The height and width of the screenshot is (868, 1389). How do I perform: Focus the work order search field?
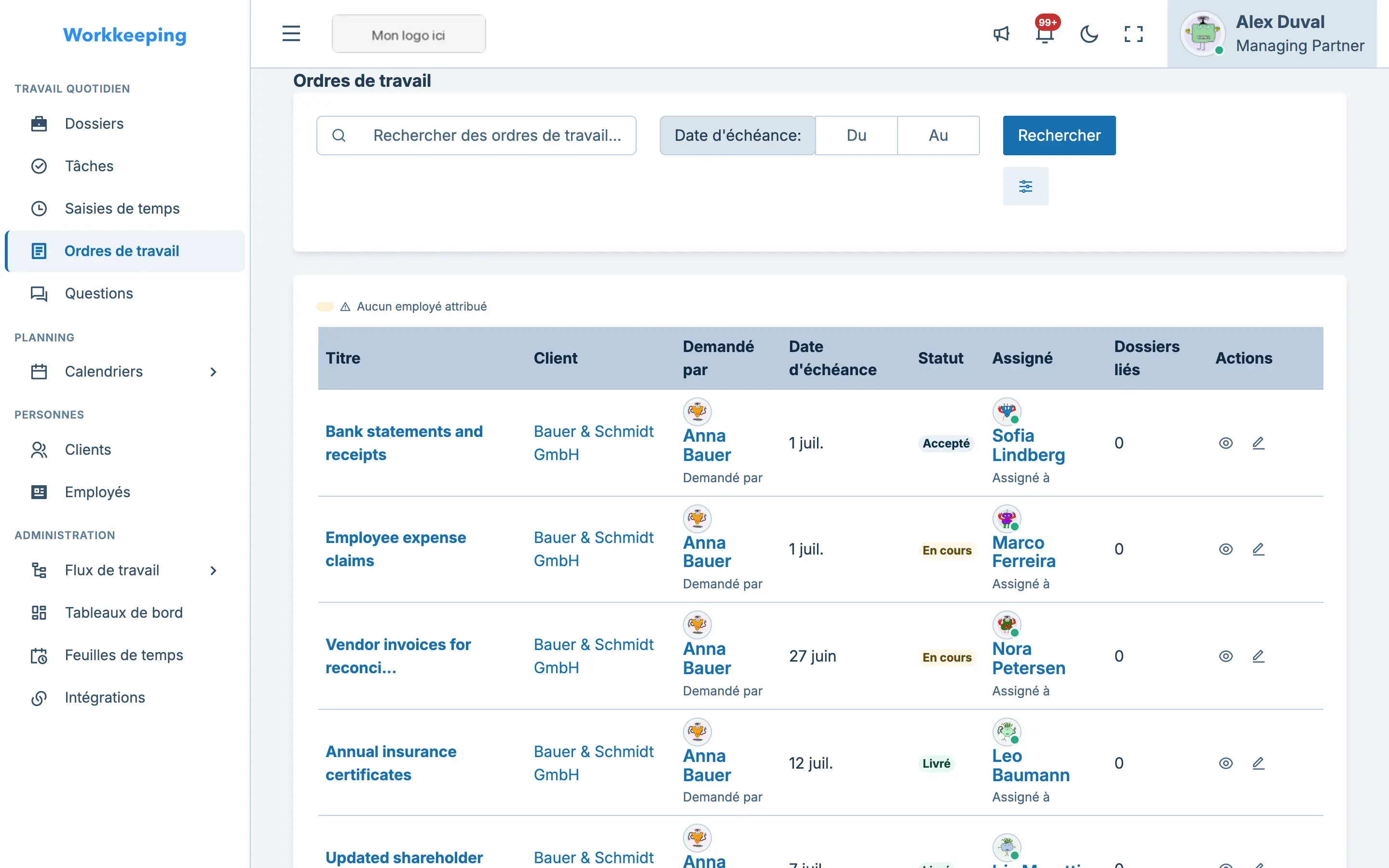tap(476, 136)
